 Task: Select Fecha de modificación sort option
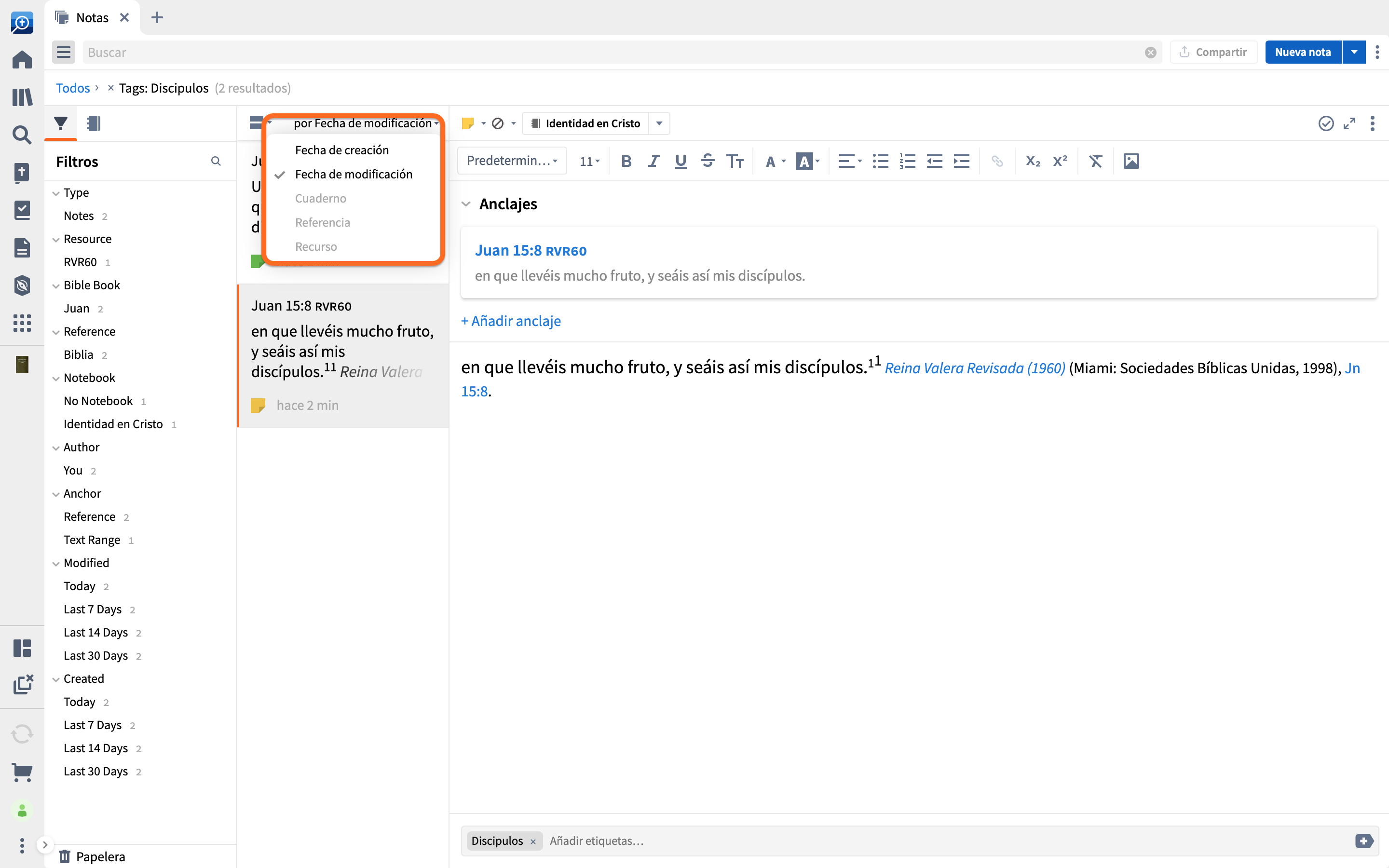[353, 175]
